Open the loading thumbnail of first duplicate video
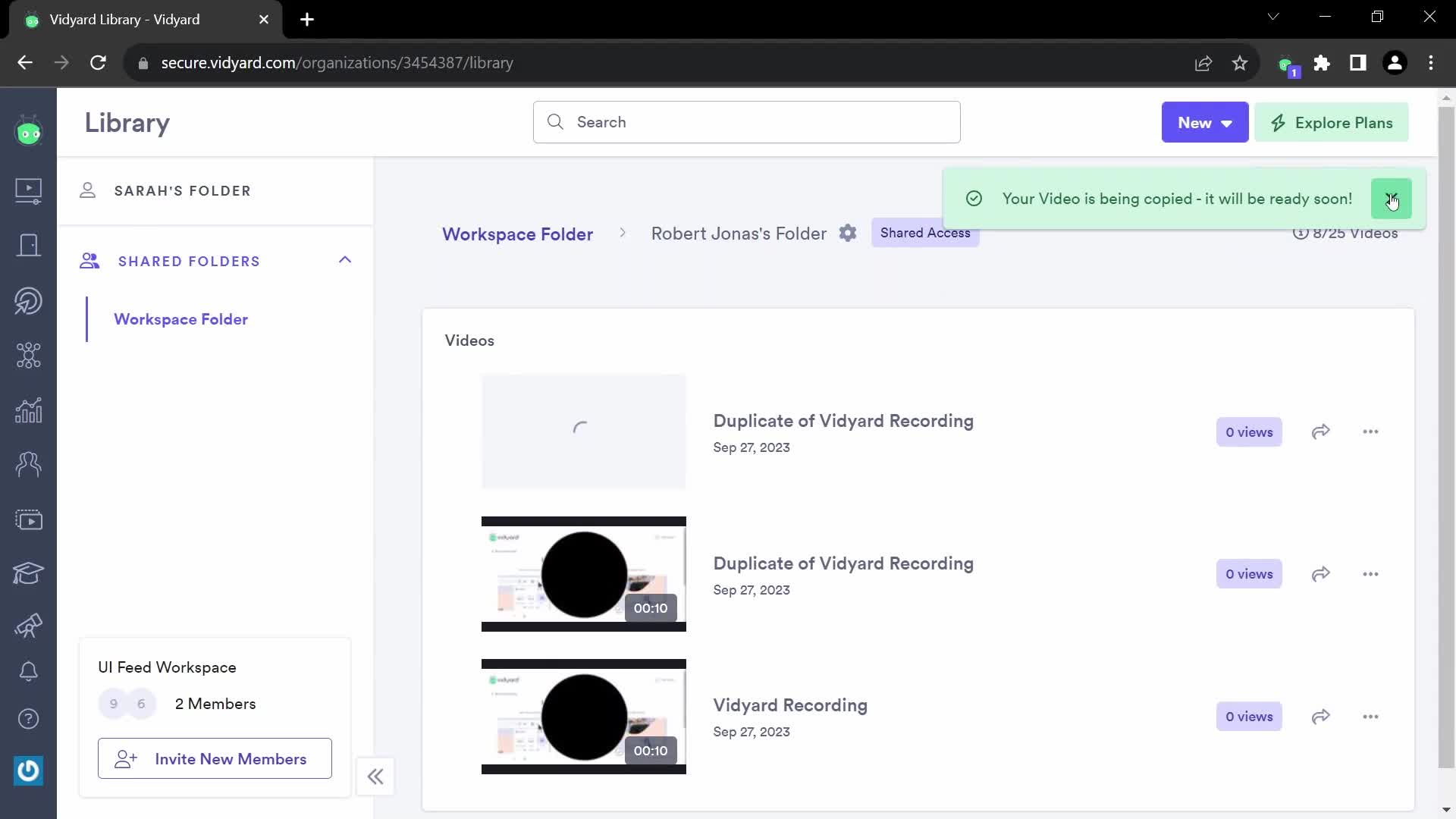 pos(583,431)
